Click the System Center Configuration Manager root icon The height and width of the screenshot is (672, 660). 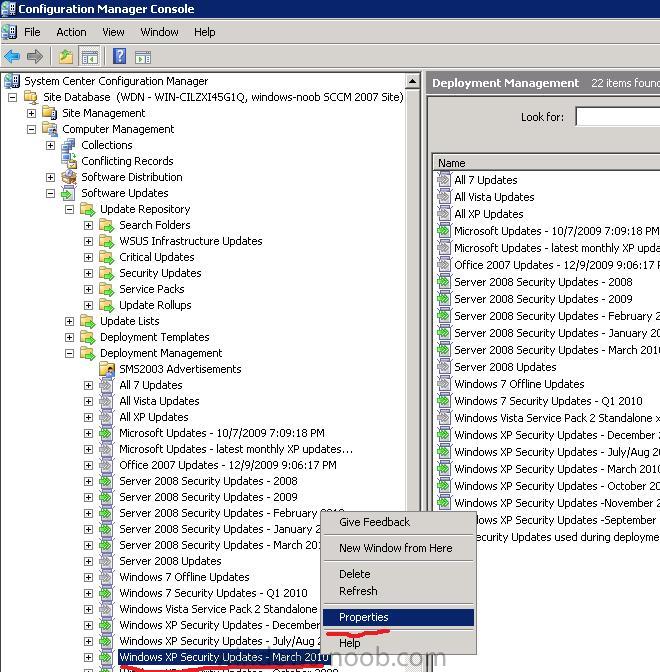pos(12,81)
